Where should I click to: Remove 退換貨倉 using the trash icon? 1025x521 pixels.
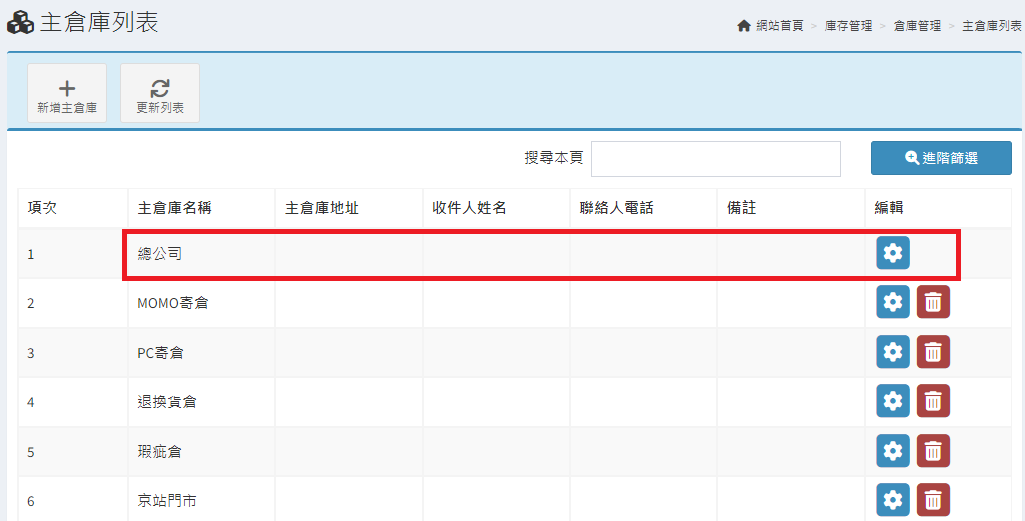coord(933,401)
